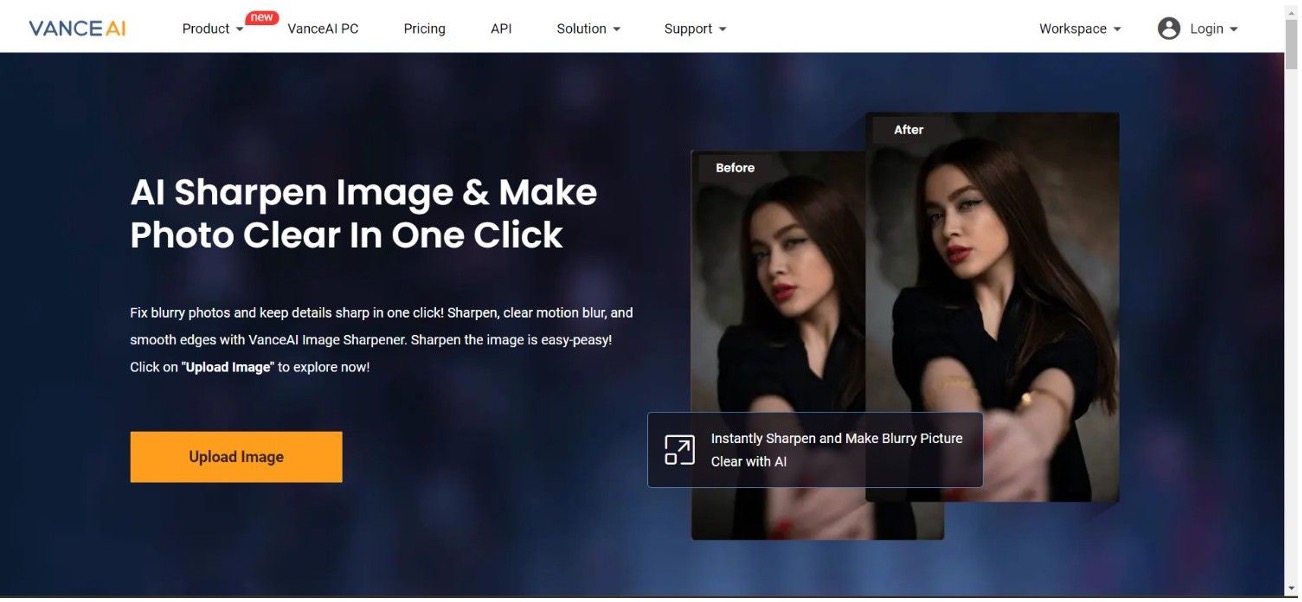Open the API menu item
The width and height of the screenshot is (1302, 602).
pyautogui.click(x=501, y=28)
